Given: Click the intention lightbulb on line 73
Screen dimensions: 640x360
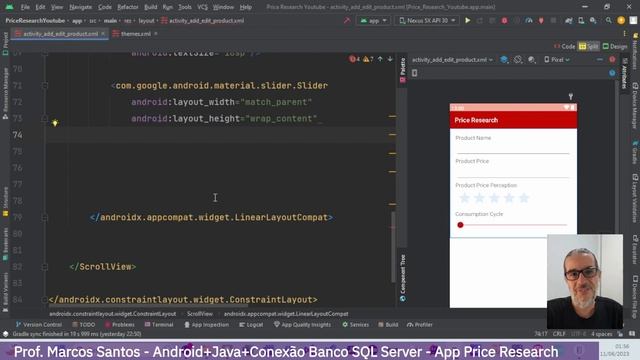Looking at the screenshot, I should [55, 123].
